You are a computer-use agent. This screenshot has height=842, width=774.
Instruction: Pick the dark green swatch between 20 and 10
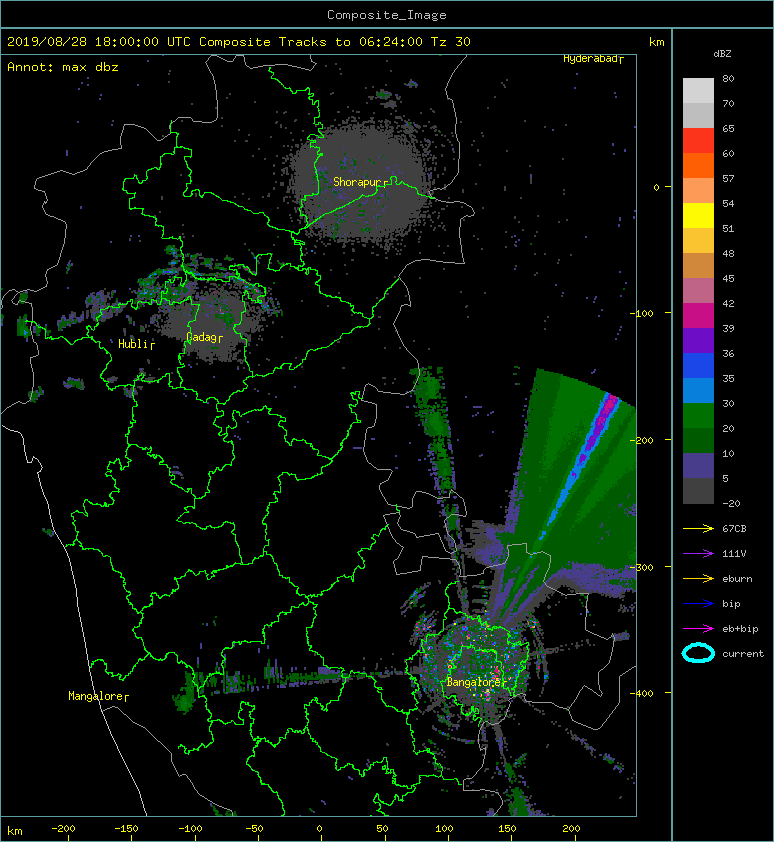[x=698, y=440]
